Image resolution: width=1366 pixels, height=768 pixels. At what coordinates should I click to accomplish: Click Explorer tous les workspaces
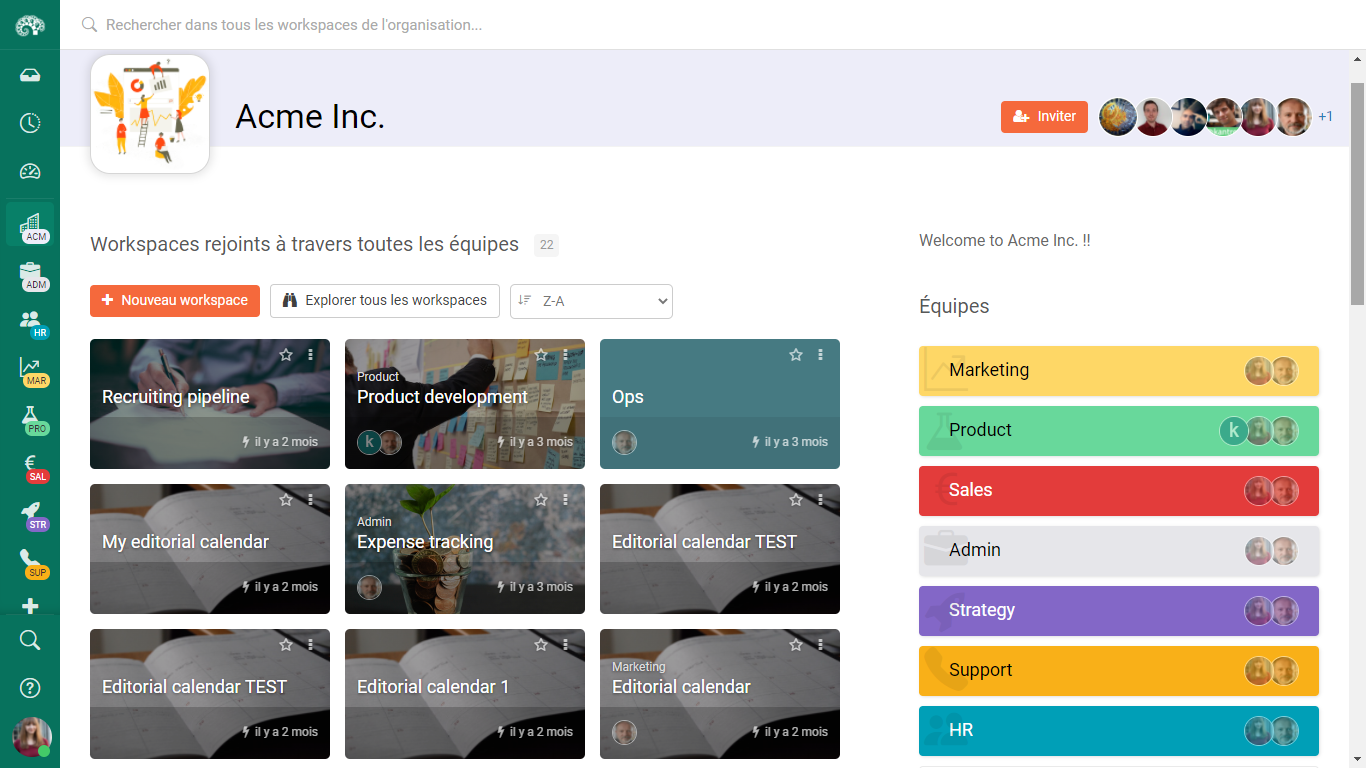tap(384, 300)
